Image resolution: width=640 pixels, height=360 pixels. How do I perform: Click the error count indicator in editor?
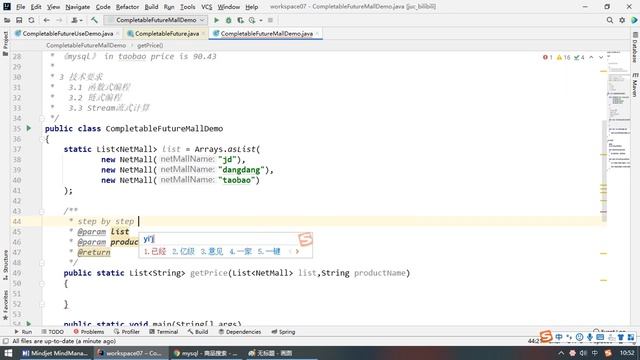point(547,58)
